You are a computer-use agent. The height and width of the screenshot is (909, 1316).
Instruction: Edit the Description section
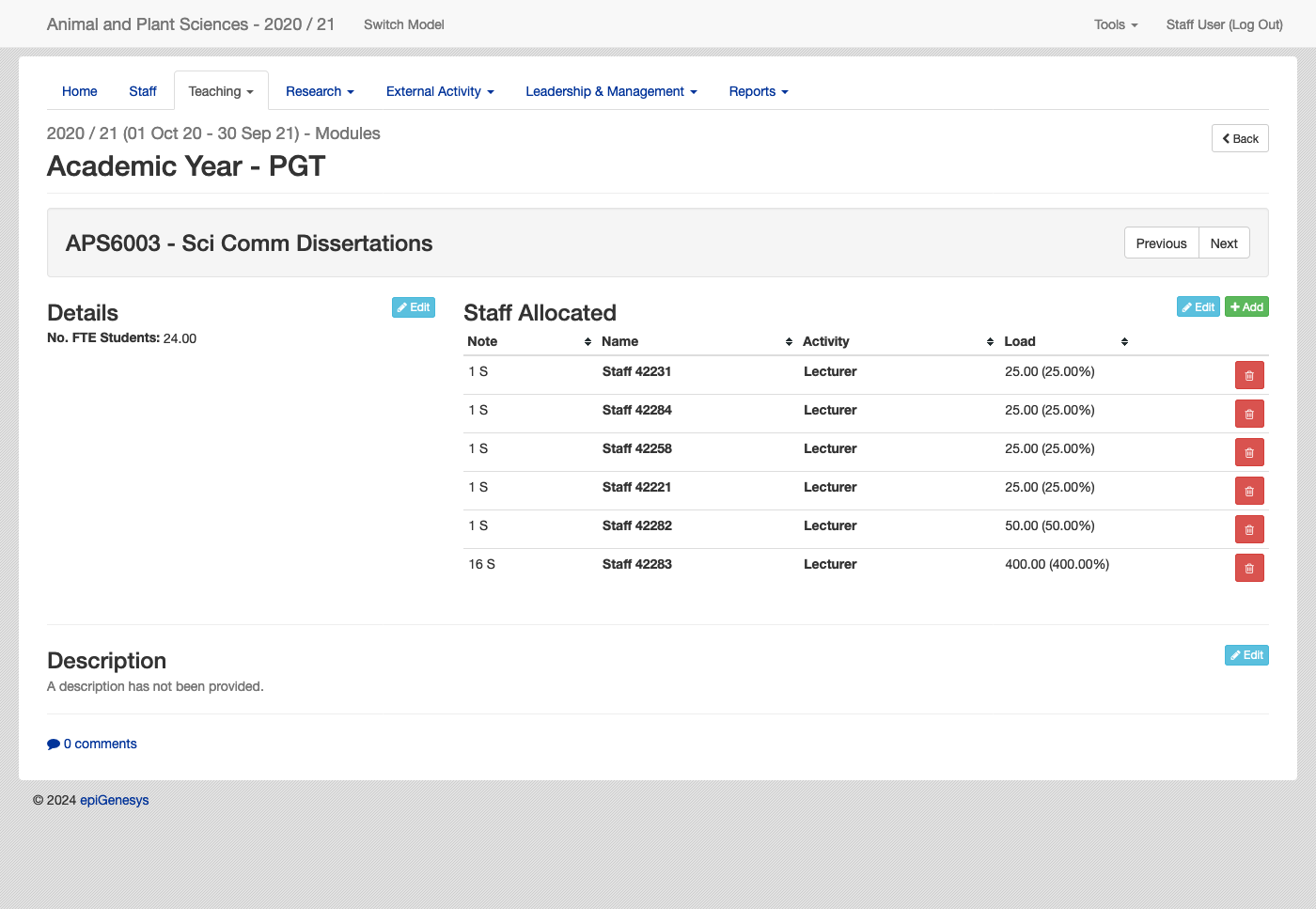click(1246, 655)
